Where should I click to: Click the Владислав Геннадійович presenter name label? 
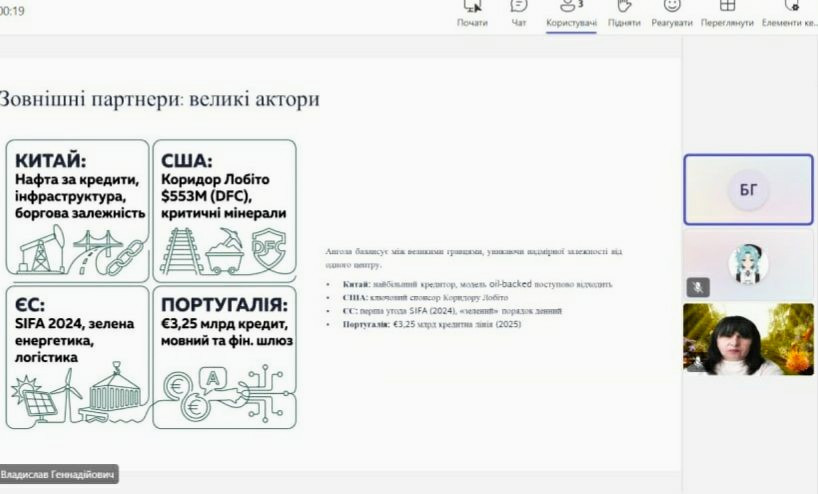click(x=58, y=474)
